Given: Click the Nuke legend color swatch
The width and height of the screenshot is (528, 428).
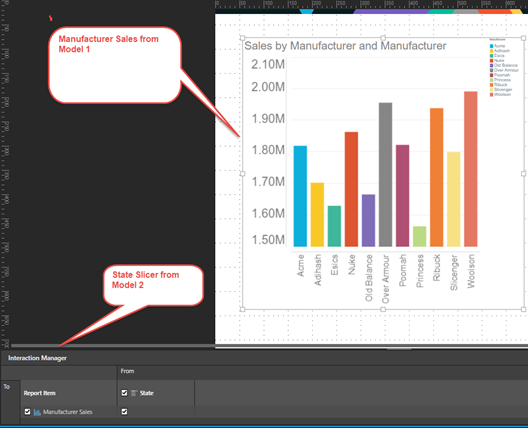Looking at the screenshot, I should [492, 61].
